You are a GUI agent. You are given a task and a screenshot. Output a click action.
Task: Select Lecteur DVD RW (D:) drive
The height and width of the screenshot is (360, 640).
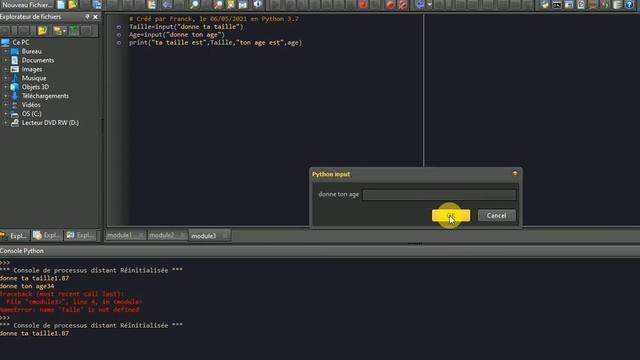pyautogui.click(x=50, y=123)
